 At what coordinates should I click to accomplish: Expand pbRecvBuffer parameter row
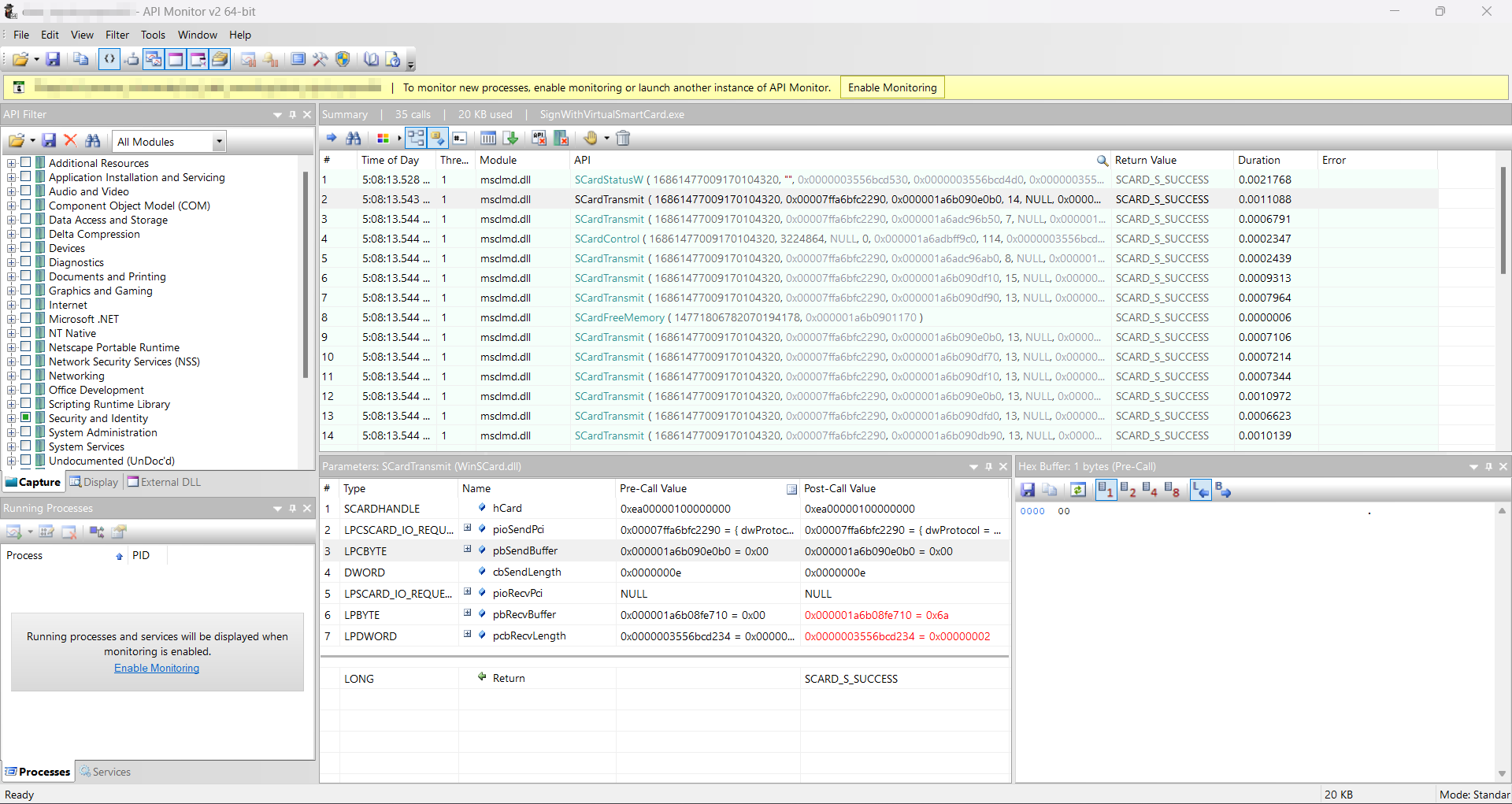point(467,613)
